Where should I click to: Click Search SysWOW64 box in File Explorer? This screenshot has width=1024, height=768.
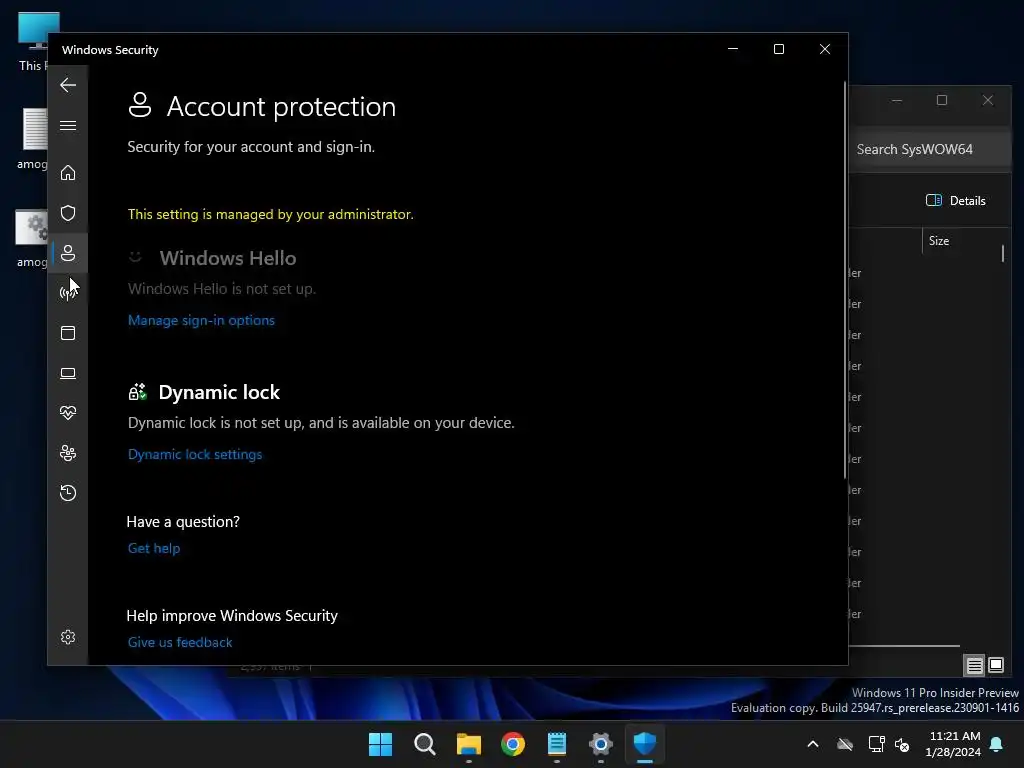coord(930,150)
